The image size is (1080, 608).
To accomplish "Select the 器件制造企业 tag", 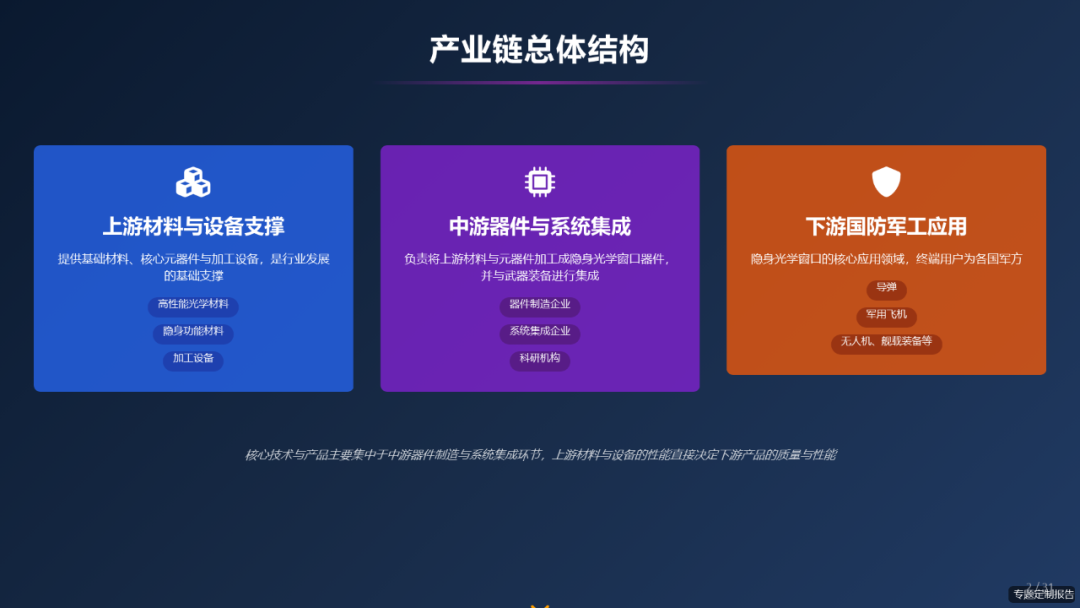I will point(540,307).
